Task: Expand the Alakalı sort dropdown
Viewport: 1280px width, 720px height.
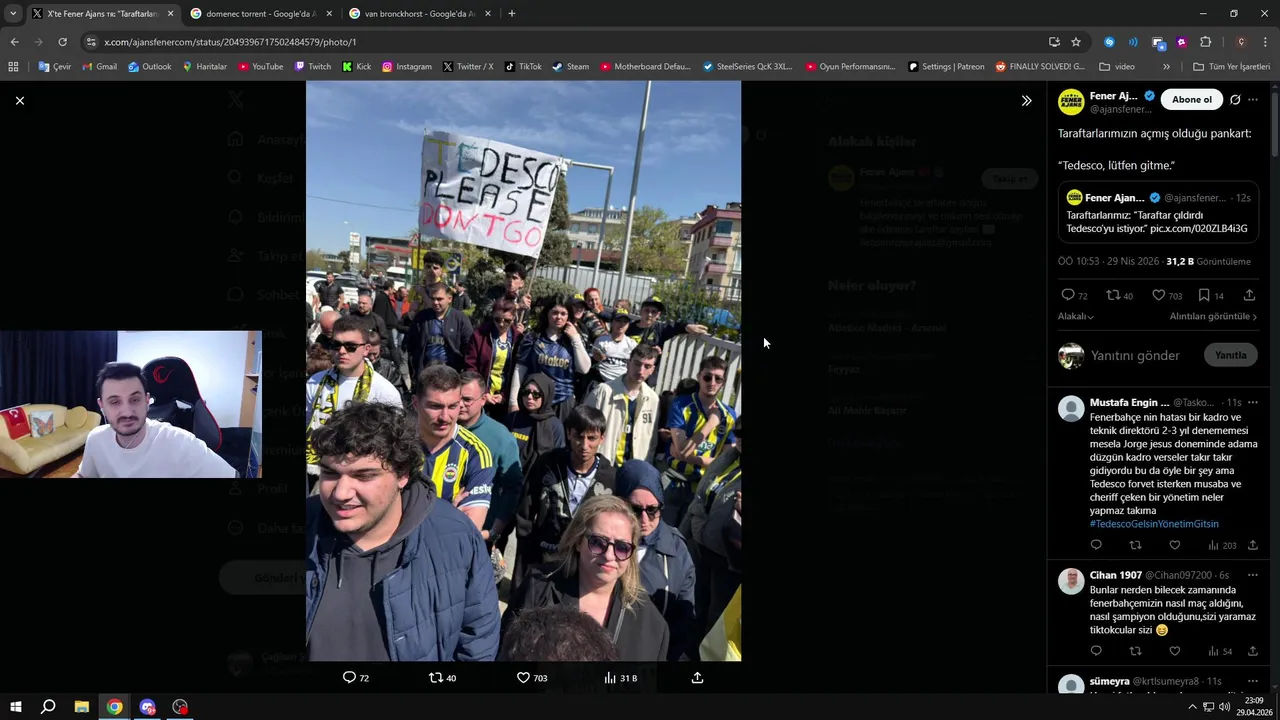Action: [x=1076, y=316]
